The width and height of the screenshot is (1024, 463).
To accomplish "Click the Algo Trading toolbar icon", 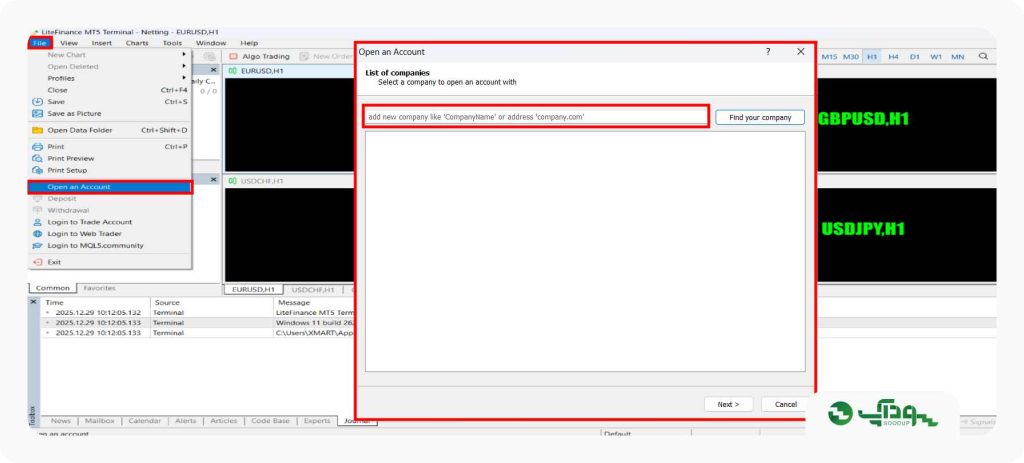I will tap(233, 57).
